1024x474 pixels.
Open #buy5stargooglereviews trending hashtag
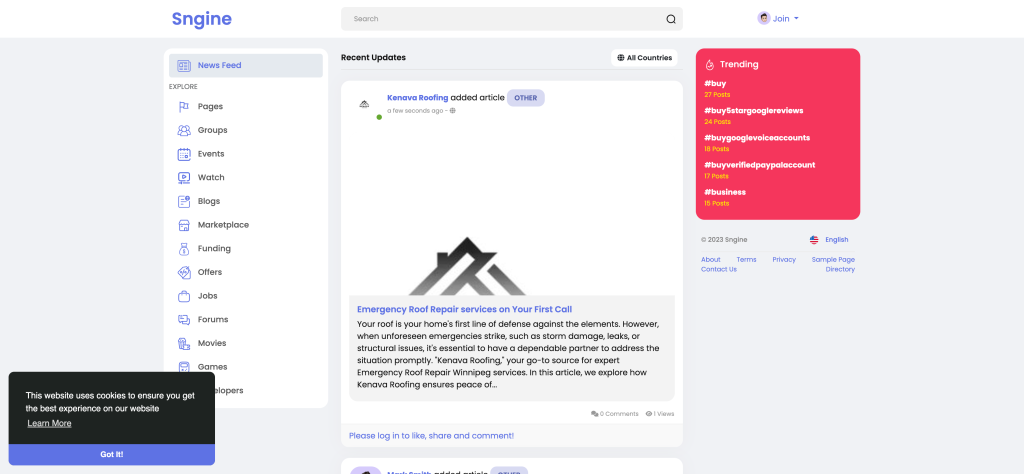754,110
